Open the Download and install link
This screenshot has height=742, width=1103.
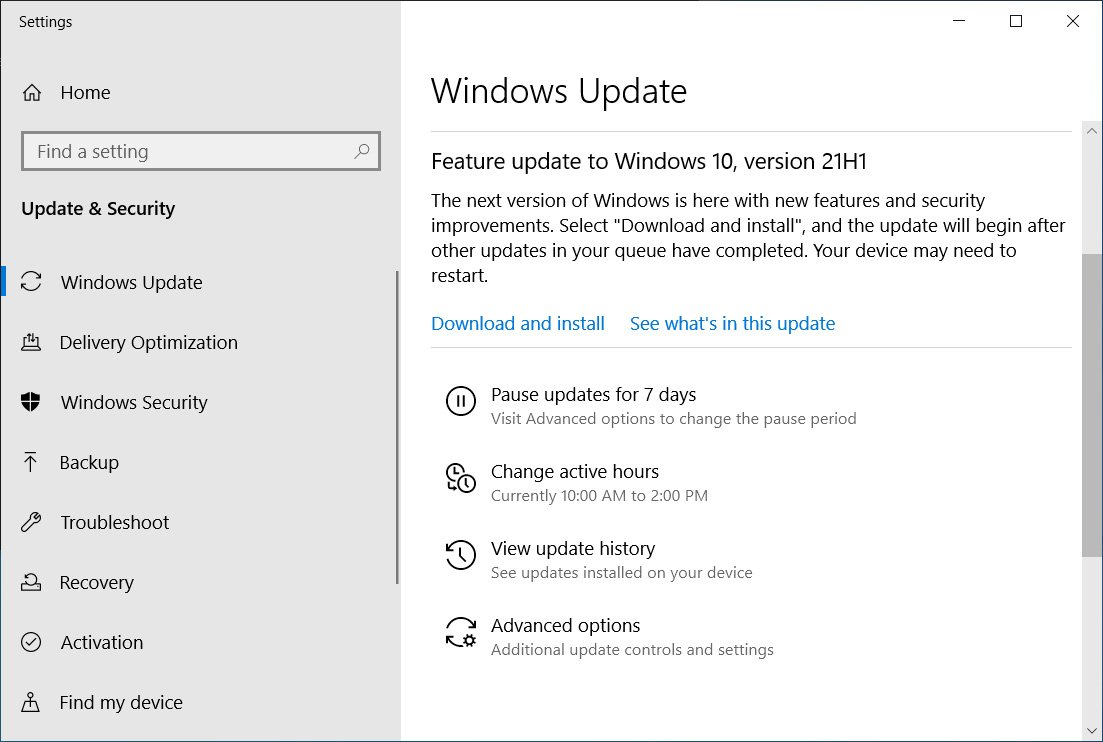click(x=517, y=323)
